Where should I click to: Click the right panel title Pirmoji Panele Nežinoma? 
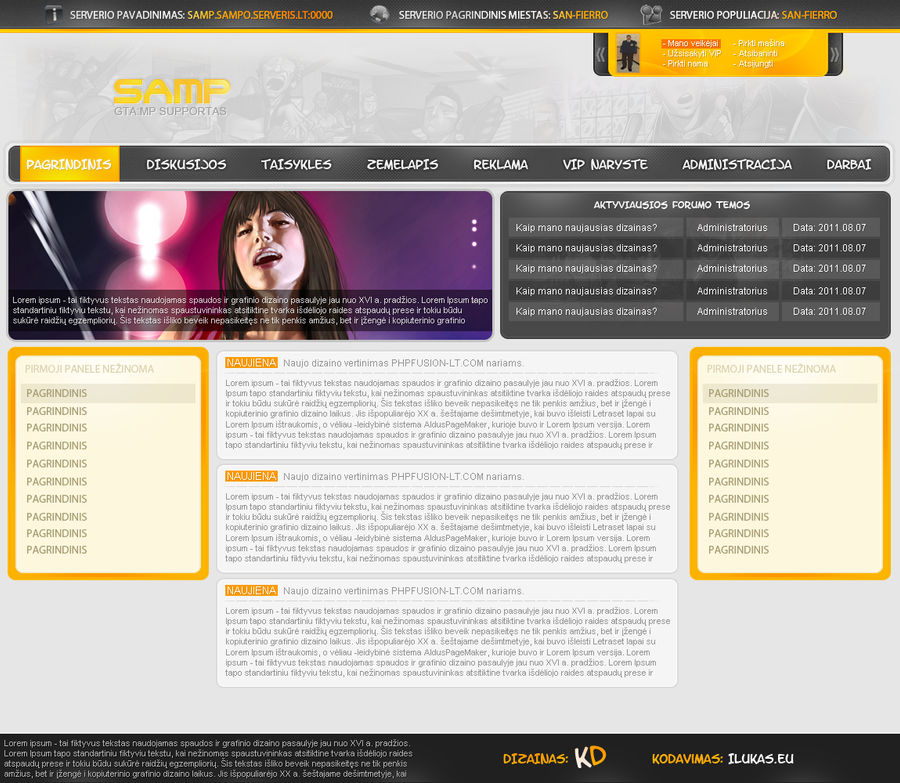coord(771,369)
